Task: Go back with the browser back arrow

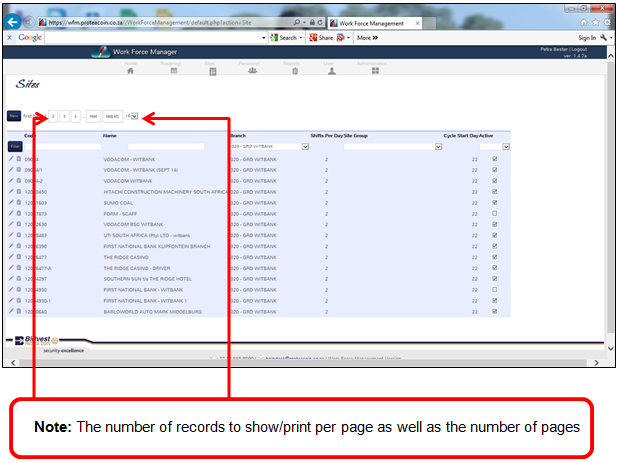Action: (13, 22)
